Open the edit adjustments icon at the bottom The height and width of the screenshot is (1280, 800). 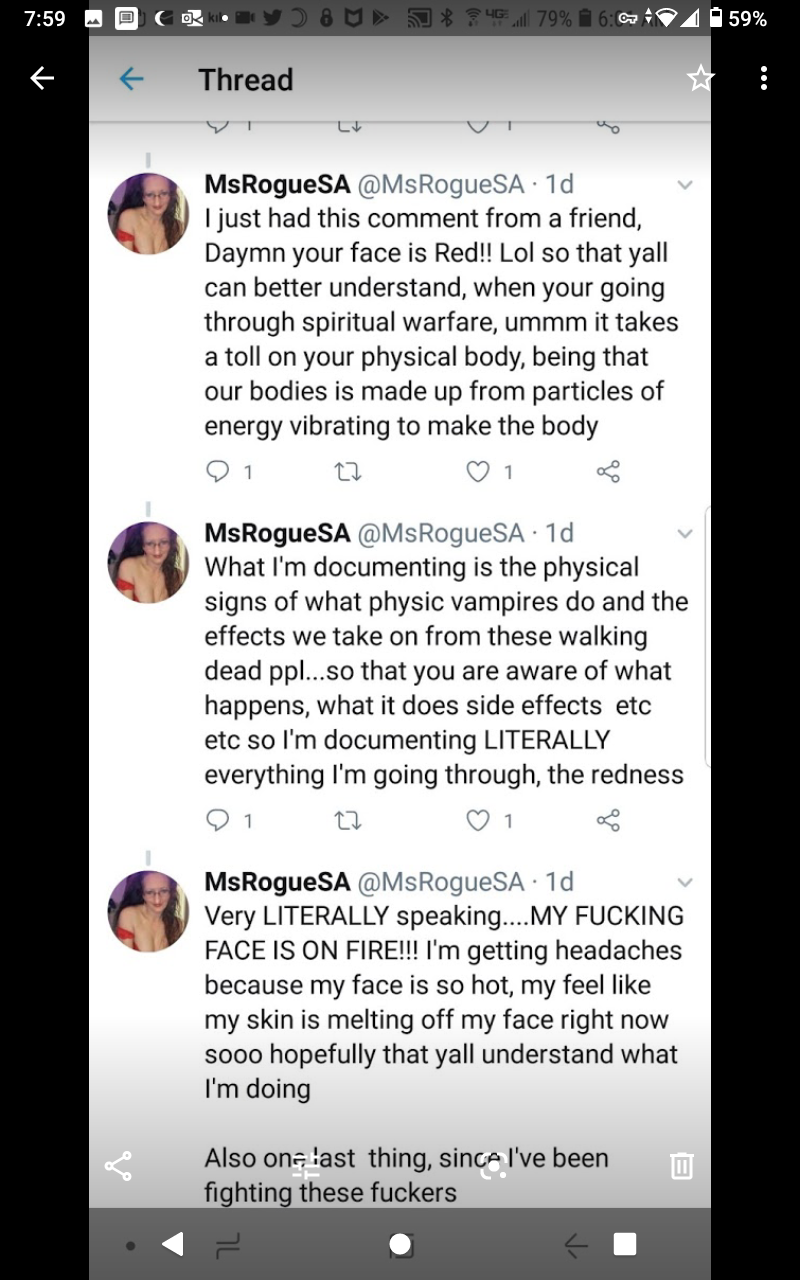[306, 1166]
